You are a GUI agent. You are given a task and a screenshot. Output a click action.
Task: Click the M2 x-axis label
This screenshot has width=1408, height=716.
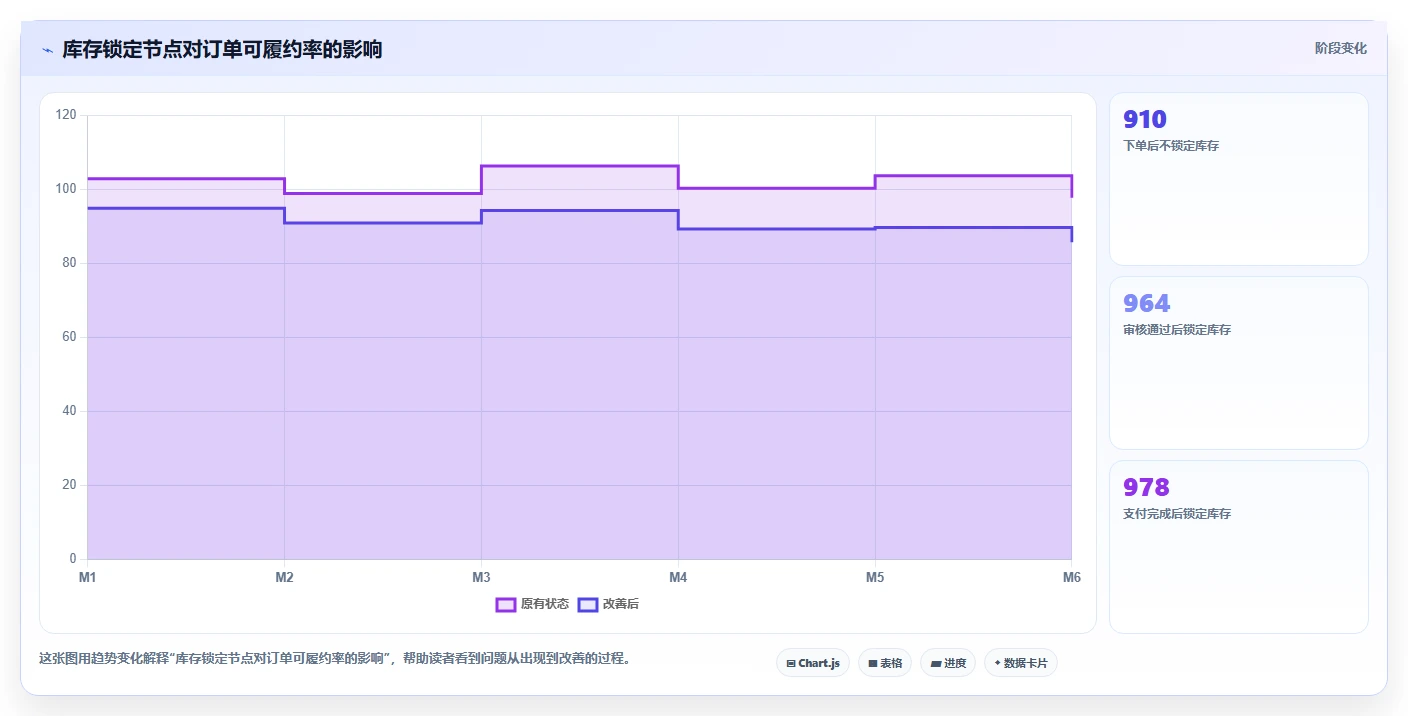(x=284, y=577)
